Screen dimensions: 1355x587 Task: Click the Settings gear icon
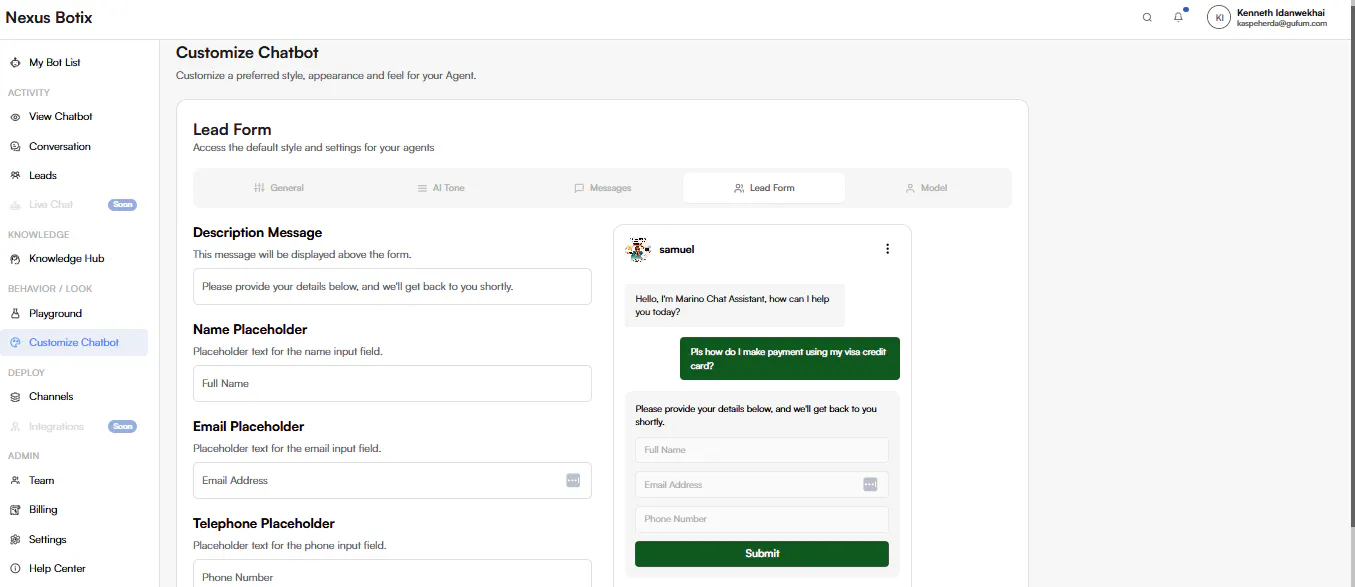(15, 540)
